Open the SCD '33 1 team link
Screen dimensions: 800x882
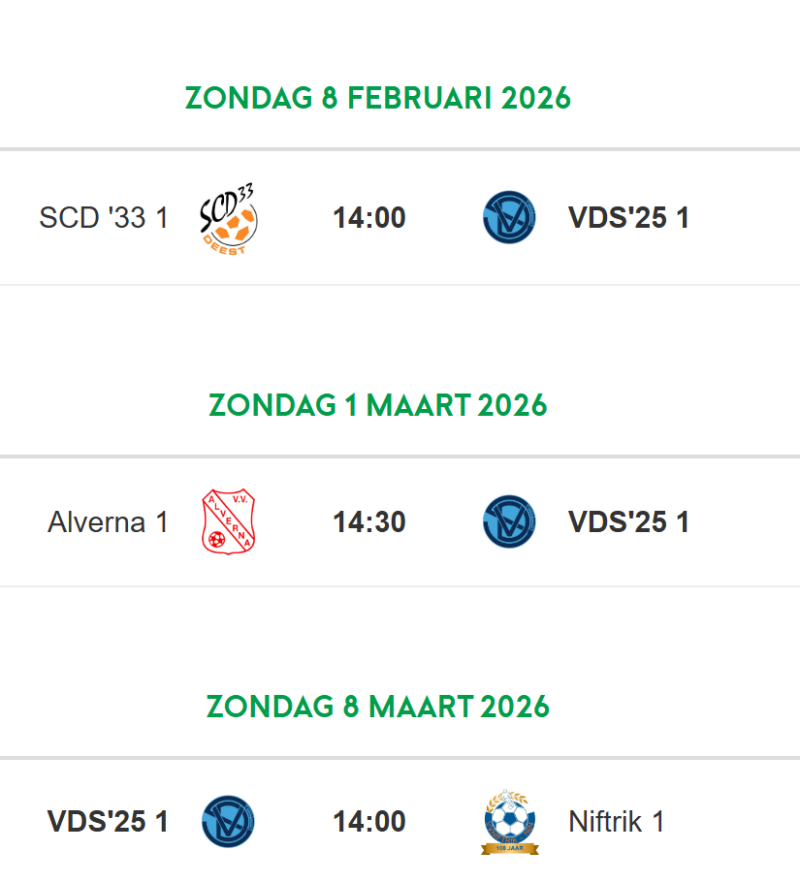pos(104,218)
